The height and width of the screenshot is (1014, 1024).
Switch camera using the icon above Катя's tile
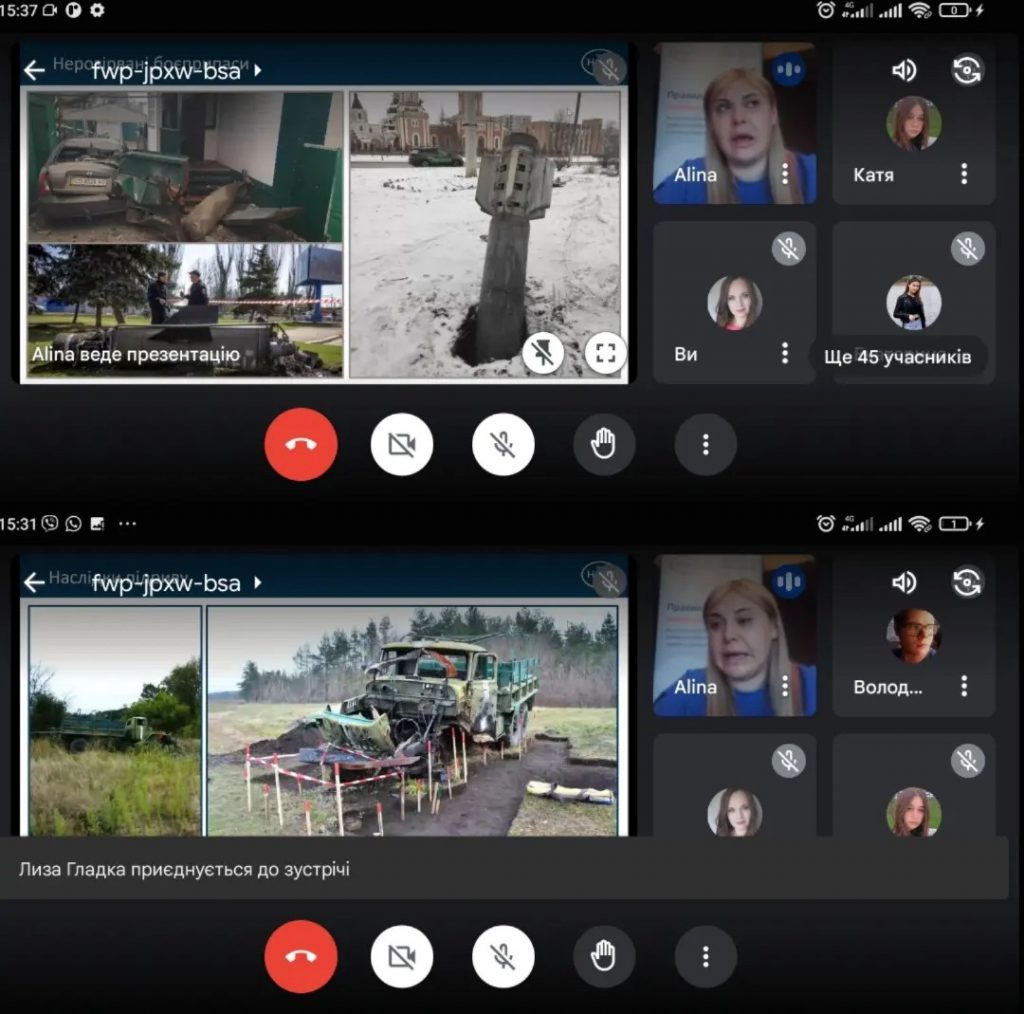967,70
